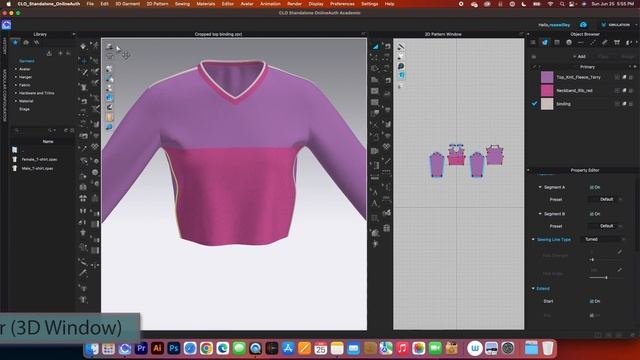This screenshot has height=360, width=640.
Task: Select the binding fabric color swatch
Action: 547,104
